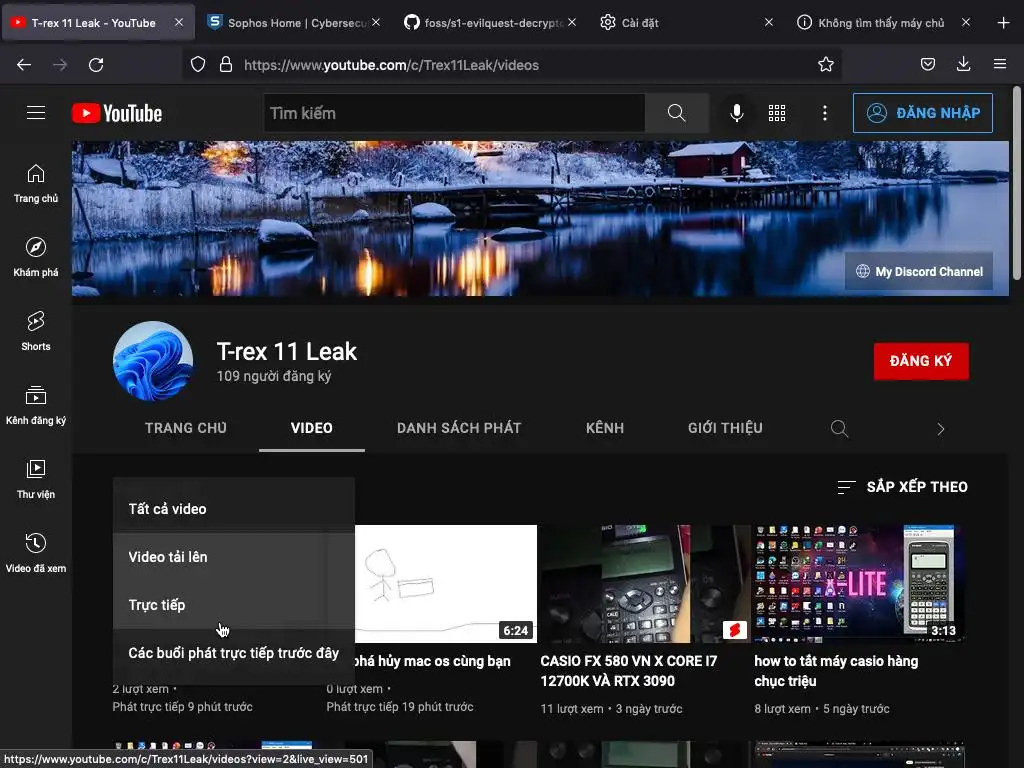Switch to VIDEO channel tab
This screenshot has height=768, width=1024.
click(x=312, y=428)
